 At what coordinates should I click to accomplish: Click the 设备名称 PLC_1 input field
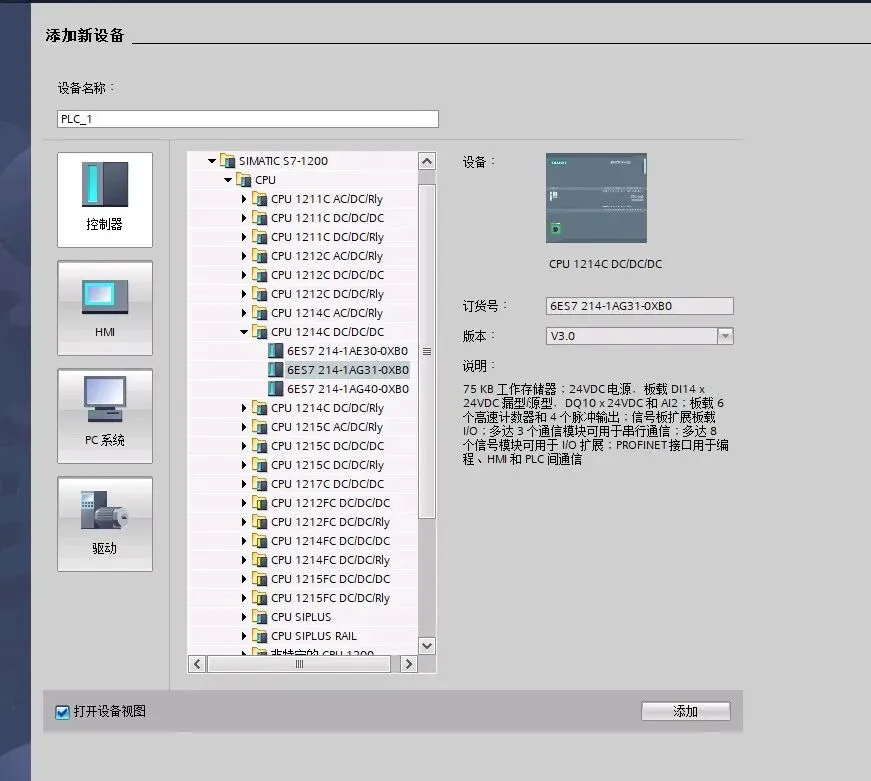coord(248,119)
